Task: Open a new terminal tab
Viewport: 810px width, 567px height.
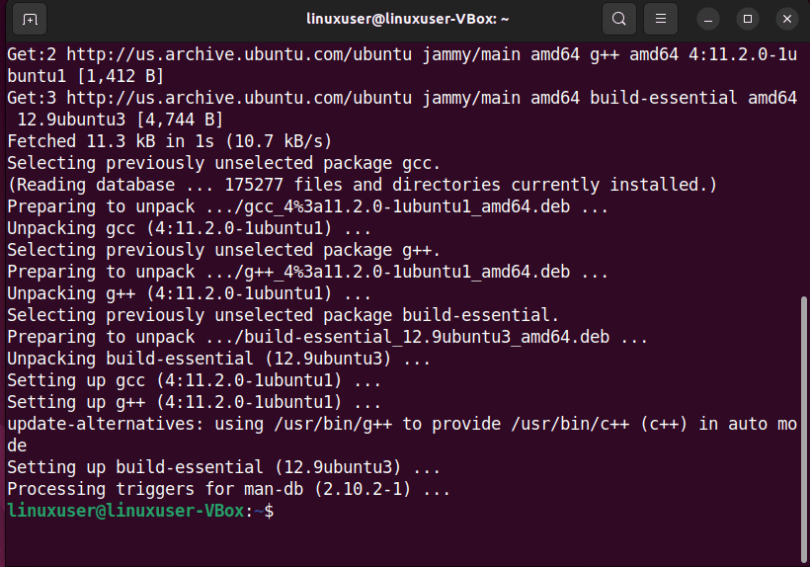Action: (29, 20)
